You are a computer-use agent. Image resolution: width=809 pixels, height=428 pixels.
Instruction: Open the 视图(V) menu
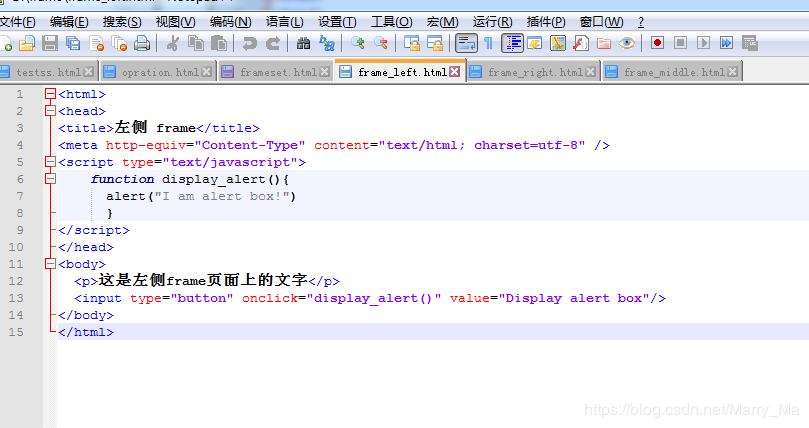[176, 22]
